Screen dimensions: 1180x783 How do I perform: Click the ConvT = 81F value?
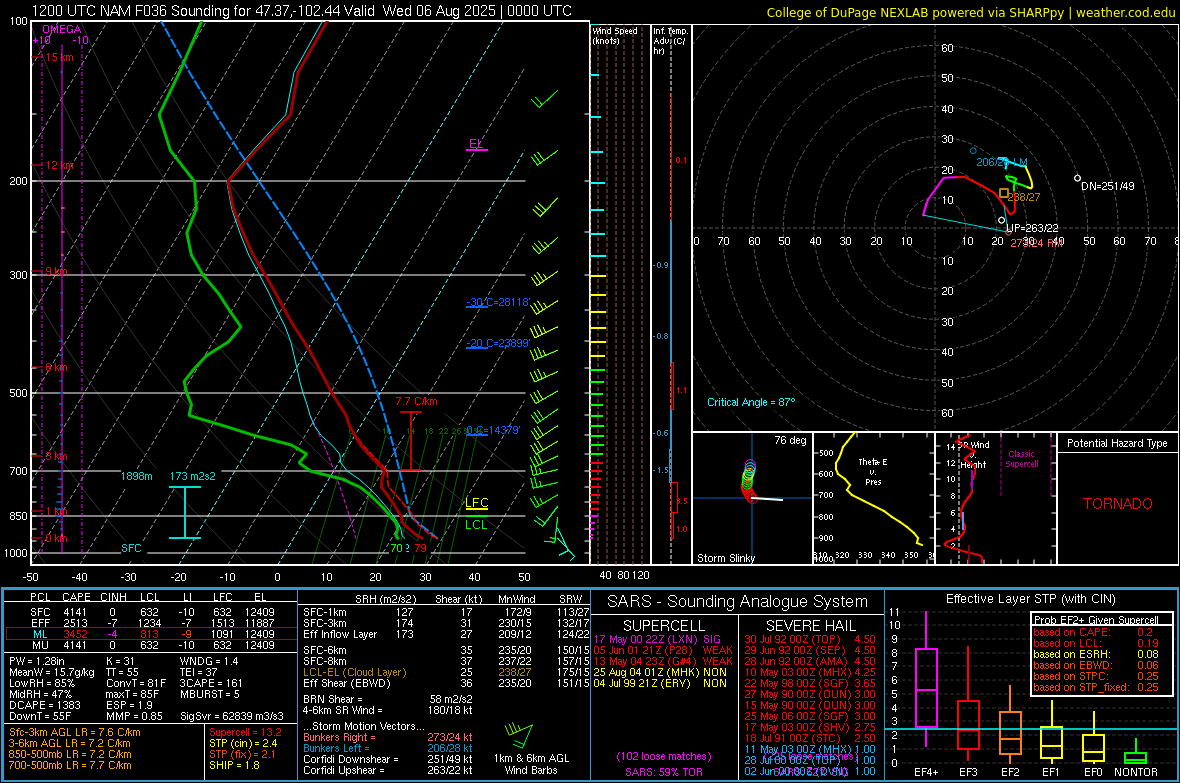click(136, 684)
